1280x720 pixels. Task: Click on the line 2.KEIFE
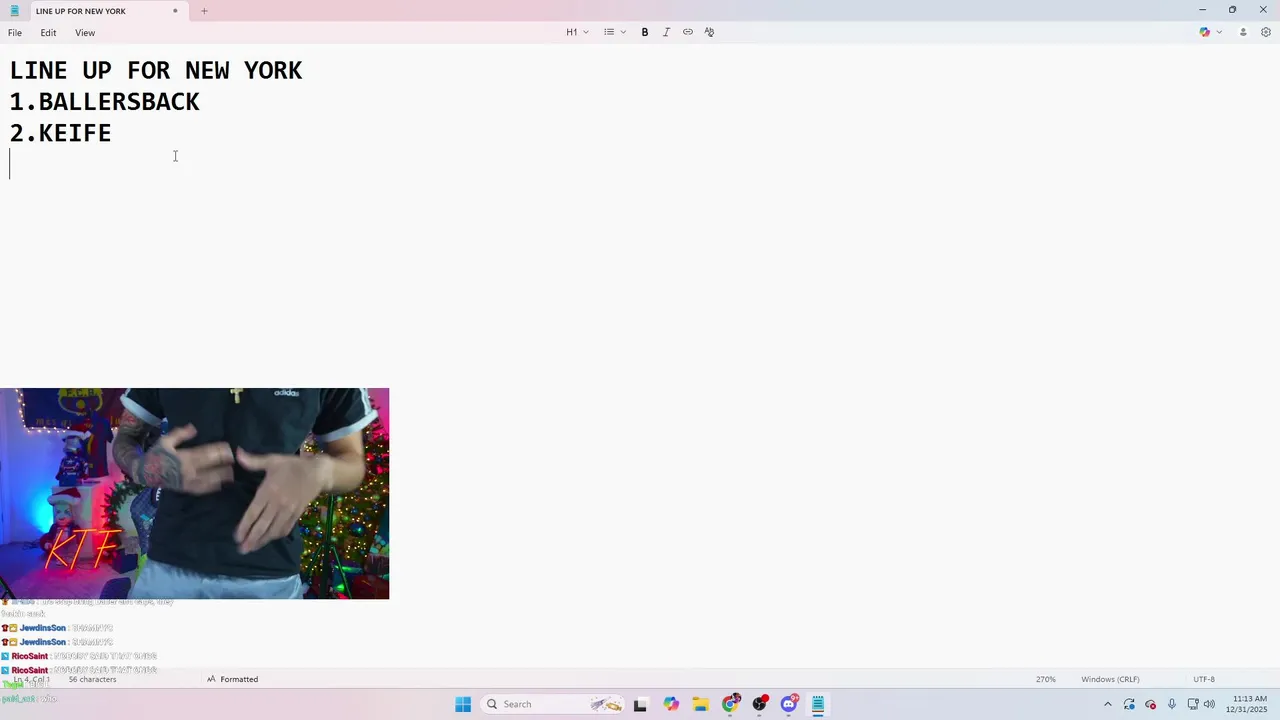click(61, 133)
